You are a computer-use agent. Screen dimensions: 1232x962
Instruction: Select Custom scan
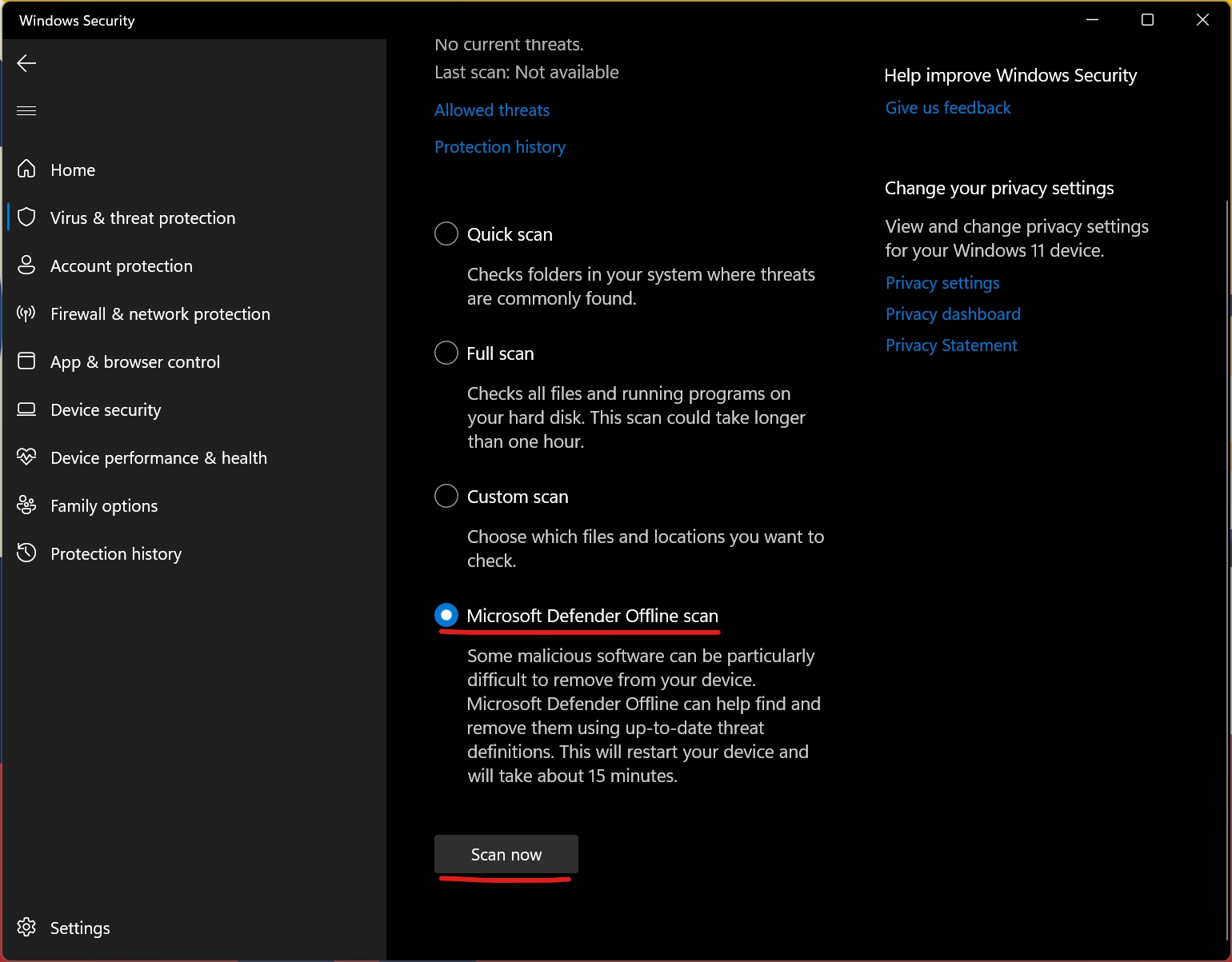(446, 496)
